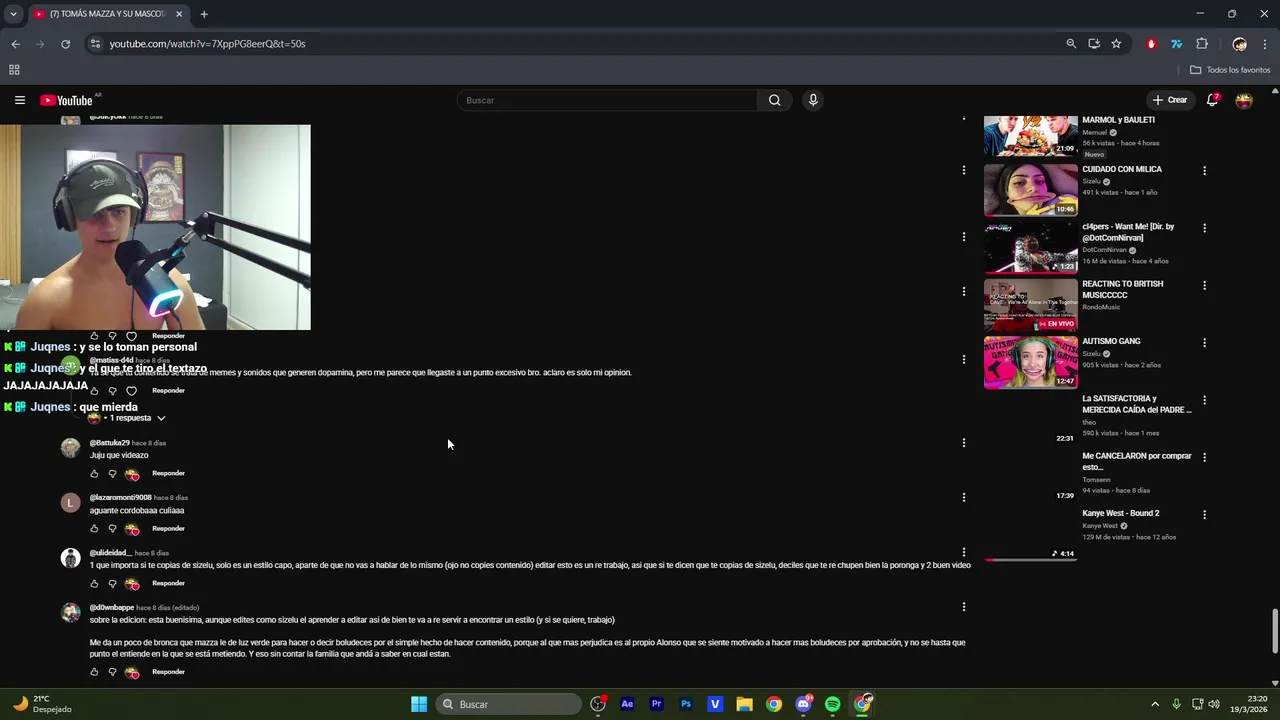Open YouTube notifications bell
Screen dimensions: 1280x720
click(x=1212, y=100)
